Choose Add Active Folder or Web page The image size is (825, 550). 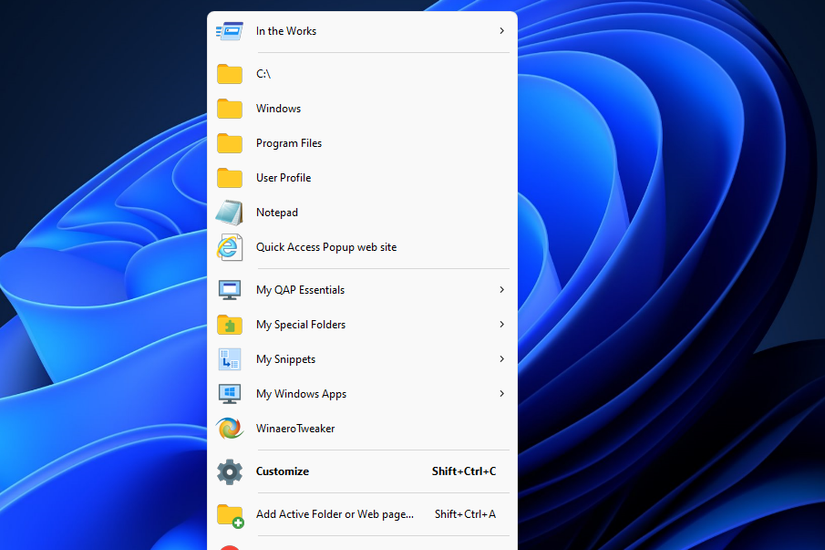[362, 515]
